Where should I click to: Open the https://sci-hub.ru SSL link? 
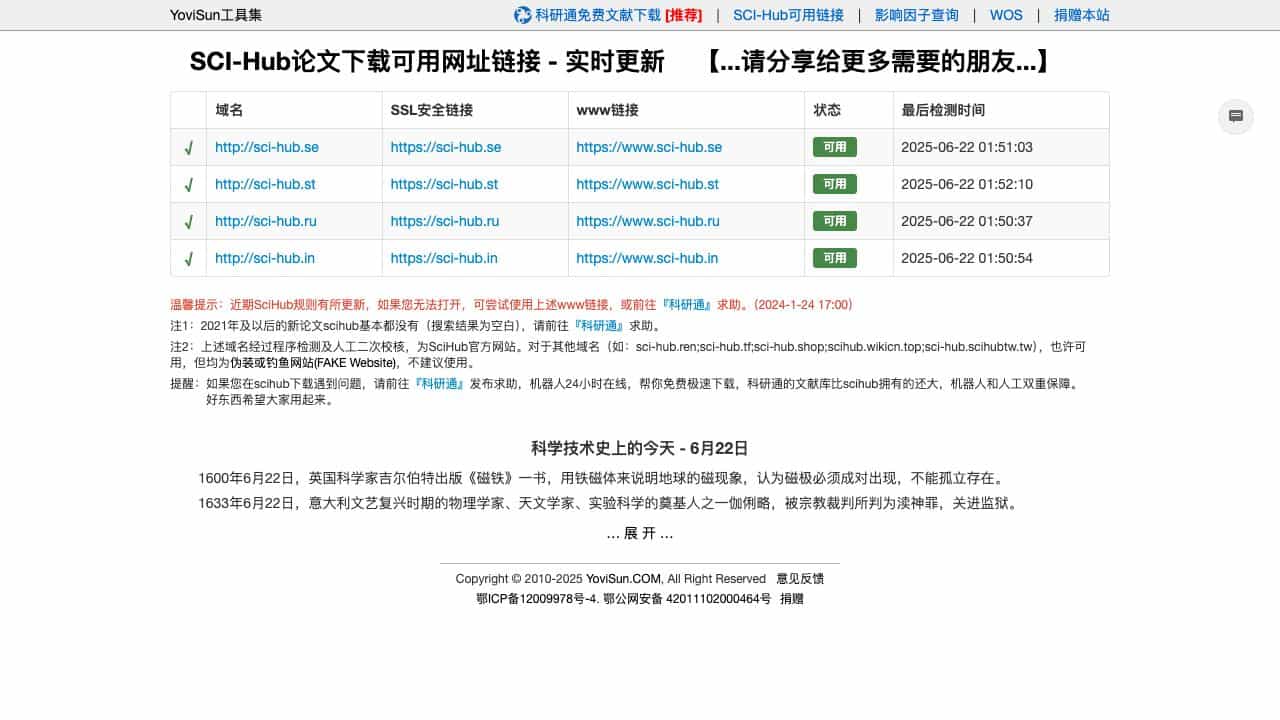click(x=445, y=221)
